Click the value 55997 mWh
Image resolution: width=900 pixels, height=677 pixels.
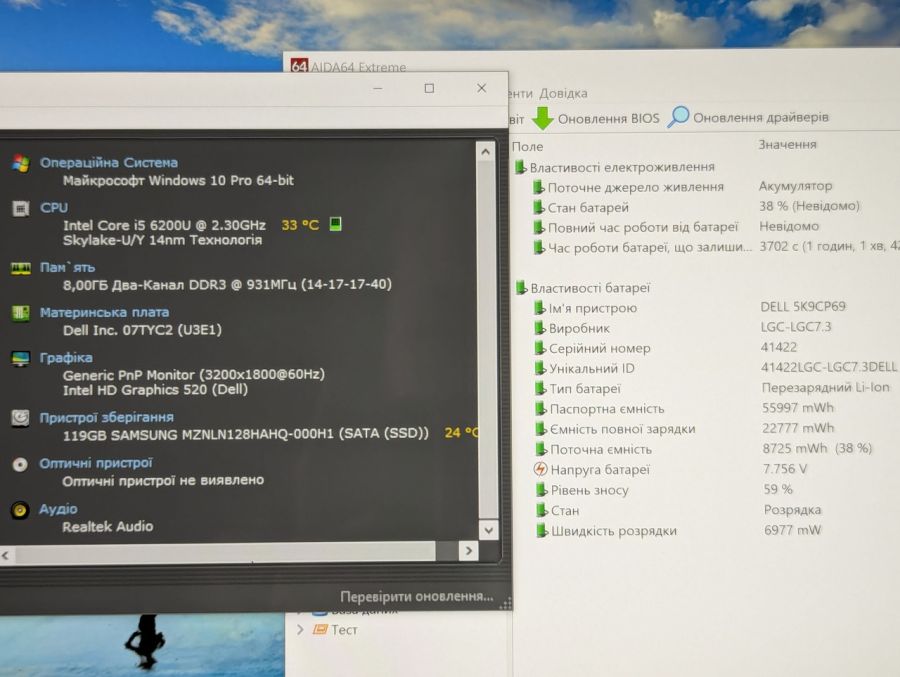pos(798,408)
